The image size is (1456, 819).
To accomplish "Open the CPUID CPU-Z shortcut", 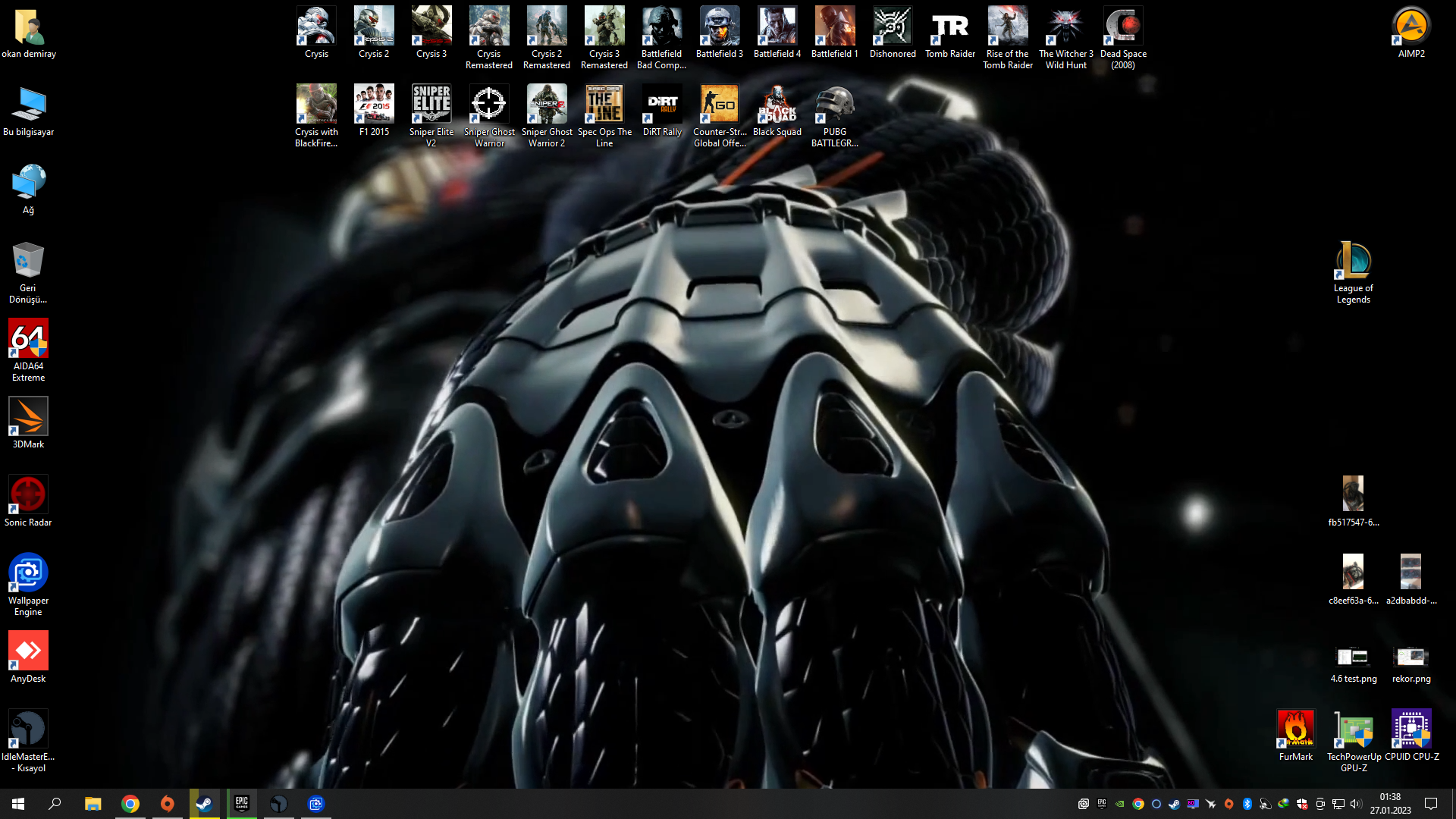I will [1411, 730].
